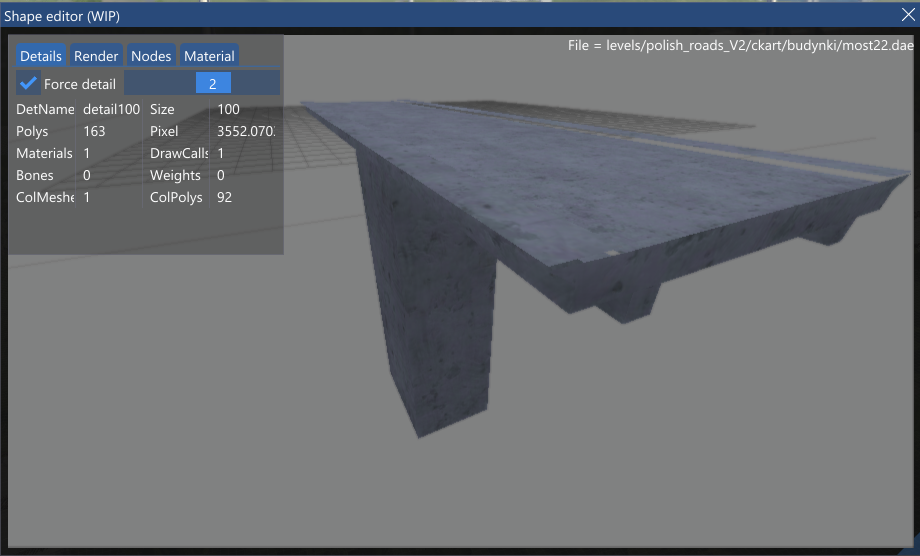Image resolution: width=920 pixels, height=556 pixels.
Task: Click the Shape editor (WIP) title
Action: coord(62,16)
